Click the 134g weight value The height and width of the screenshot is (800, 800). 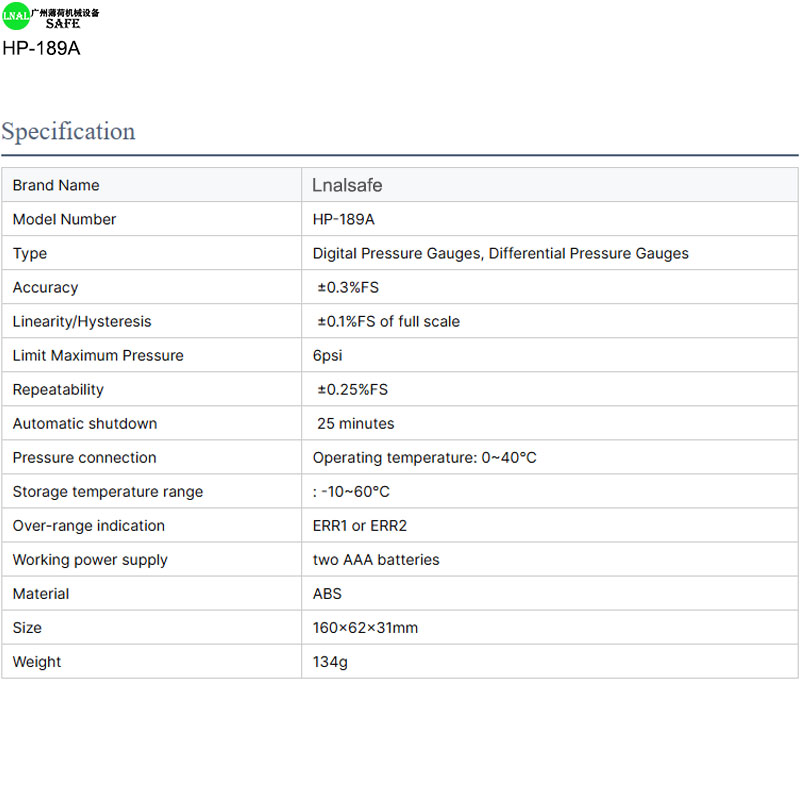tap(330, 662)
